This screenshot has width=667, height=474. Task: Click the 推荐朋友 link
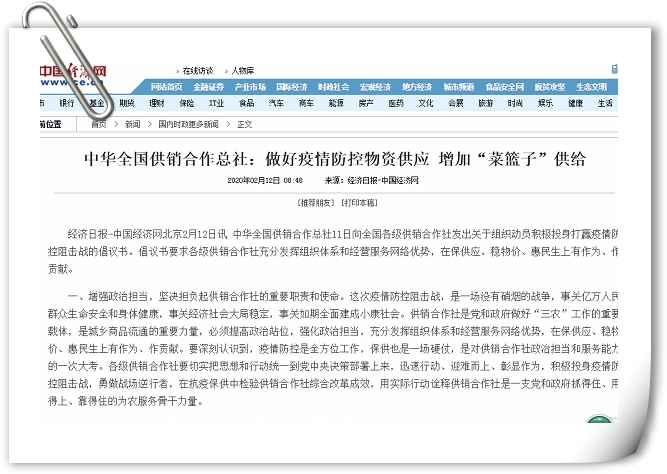[316, 203]
